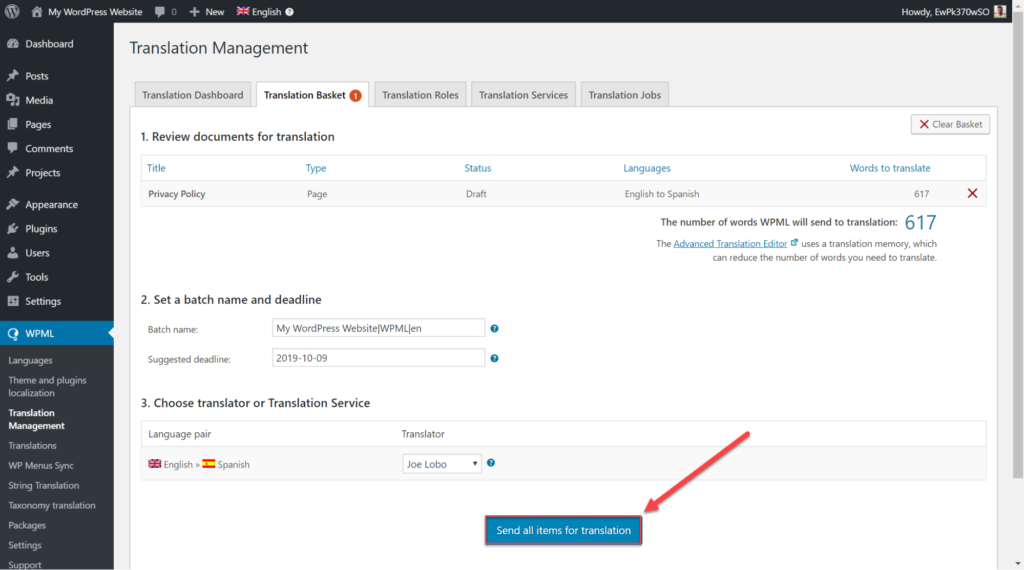Open Theme and plugins localization
Screen dimensions: 1024x570
click(x=47, y=387)
